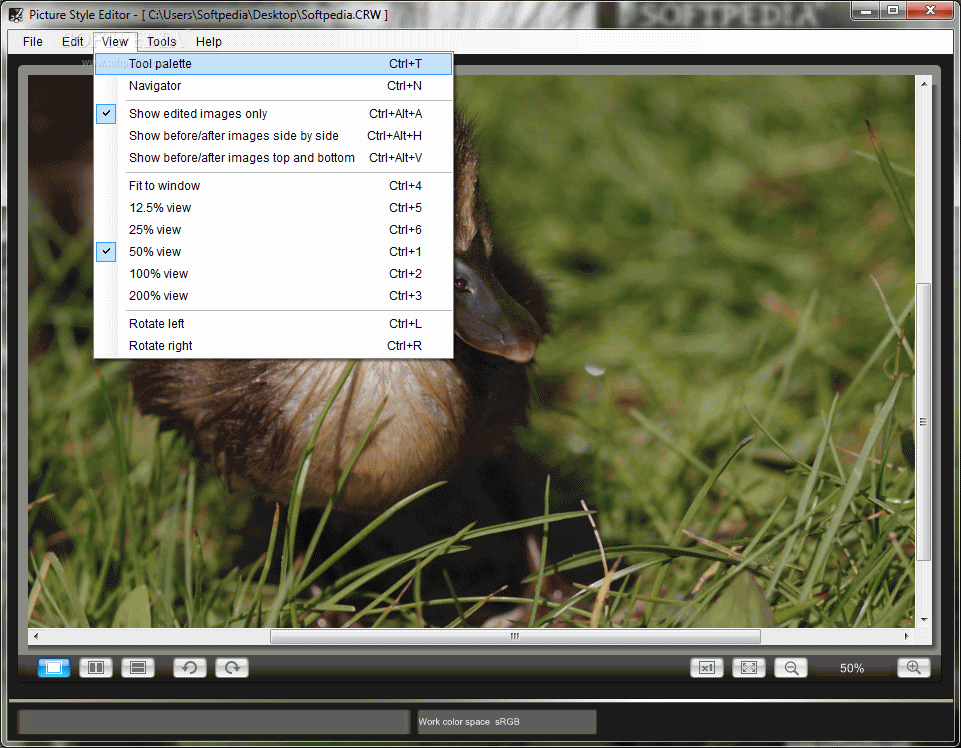
Task: Select 25% view menu entry
Action: point(273,230)
